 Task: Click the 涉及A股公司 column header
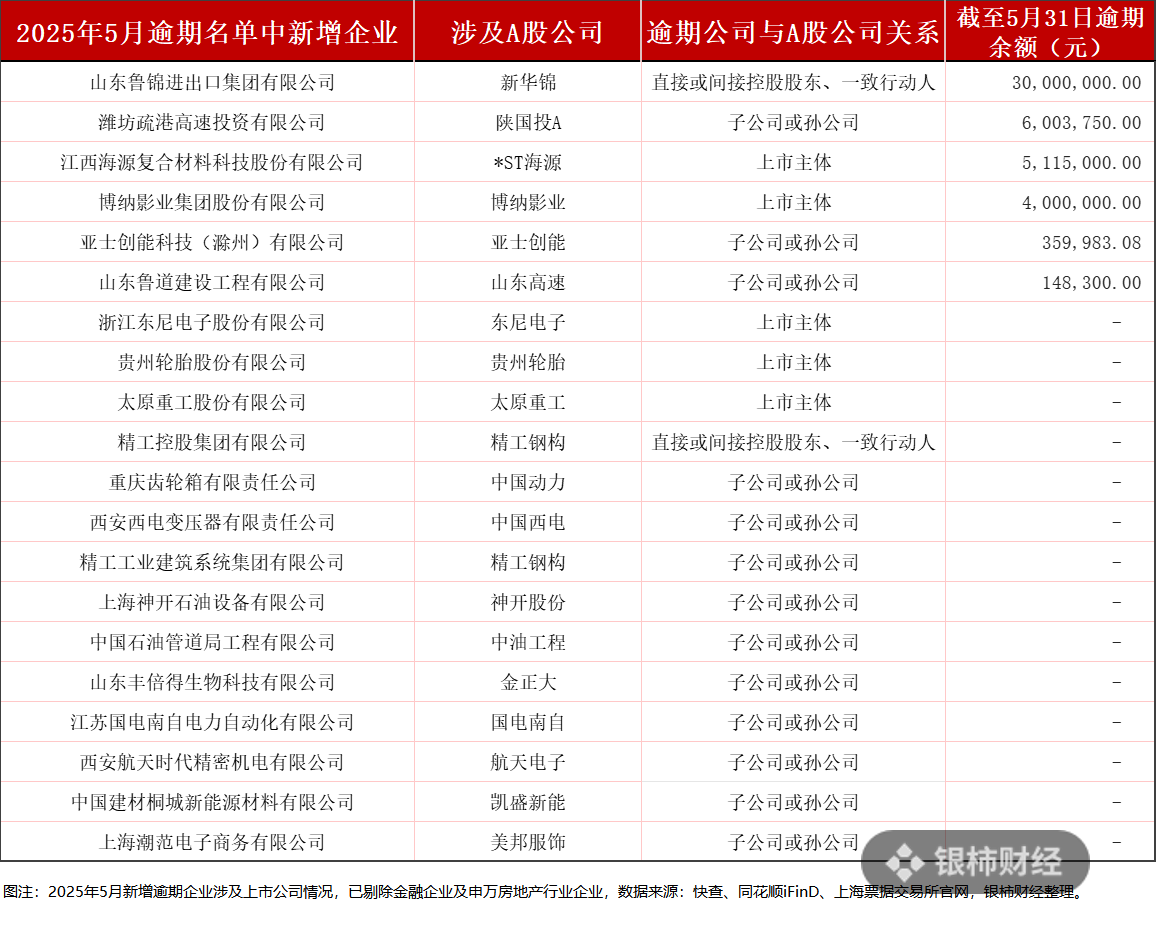527,33
